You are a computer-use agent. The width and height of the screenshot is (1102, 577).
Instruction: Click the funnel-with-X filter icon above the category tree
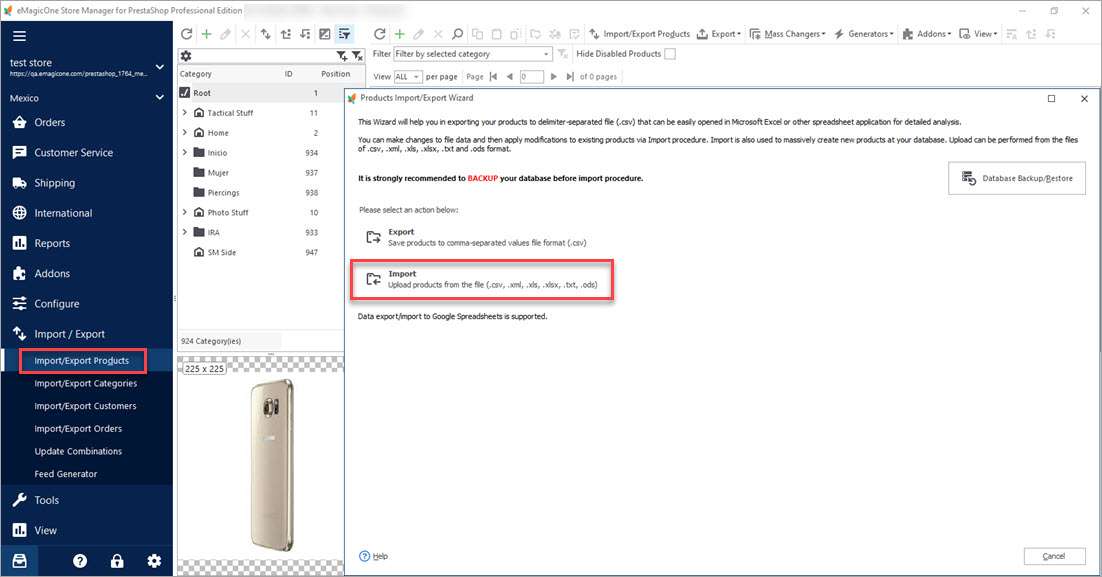[x=357, y=56]
